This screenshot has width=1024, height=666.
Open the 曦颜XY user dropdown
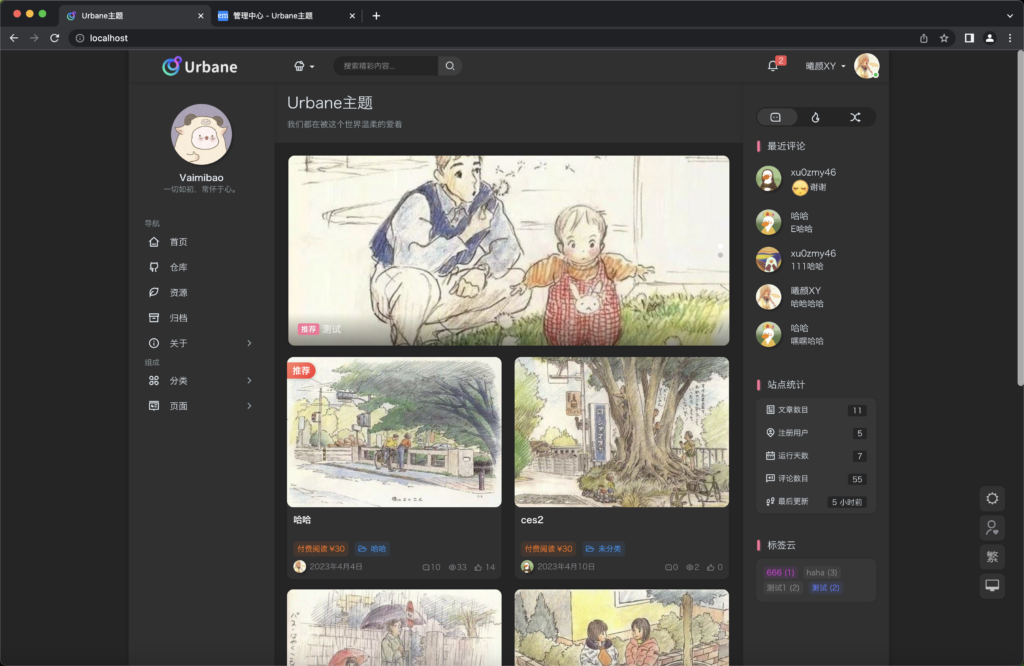point(825,66)
